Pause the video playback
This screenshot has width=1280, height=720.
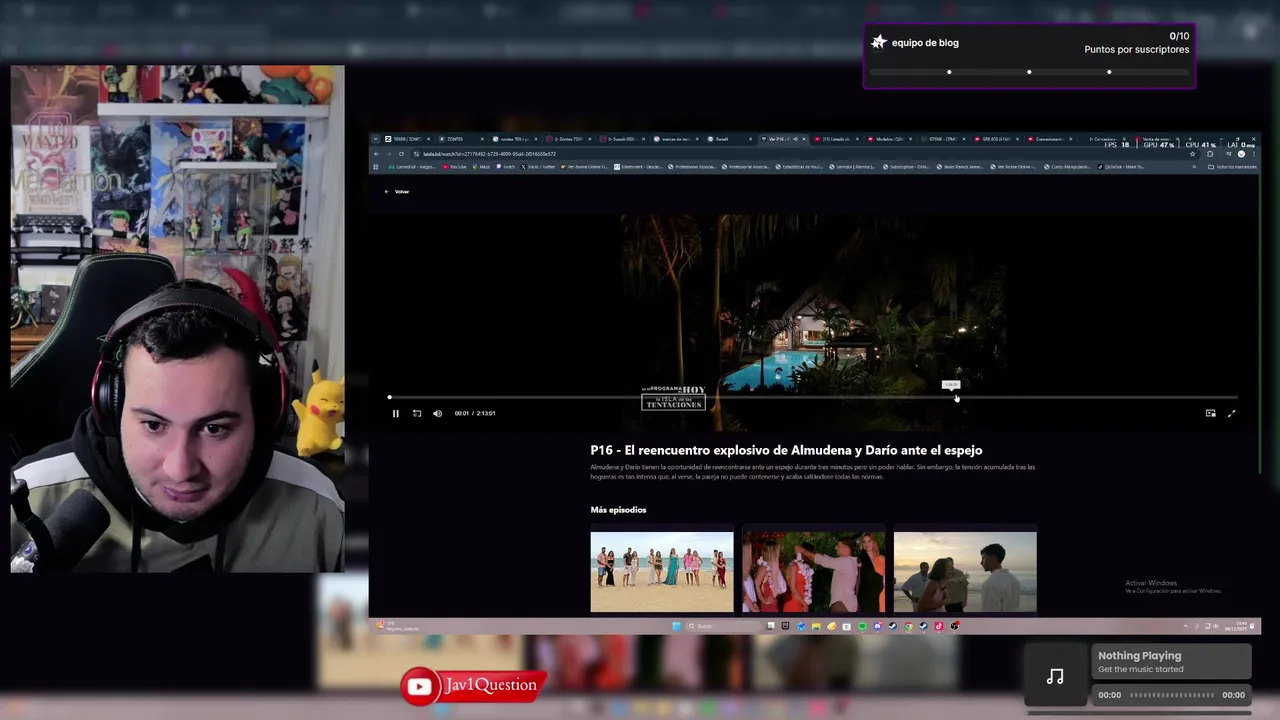click(395, 413)
